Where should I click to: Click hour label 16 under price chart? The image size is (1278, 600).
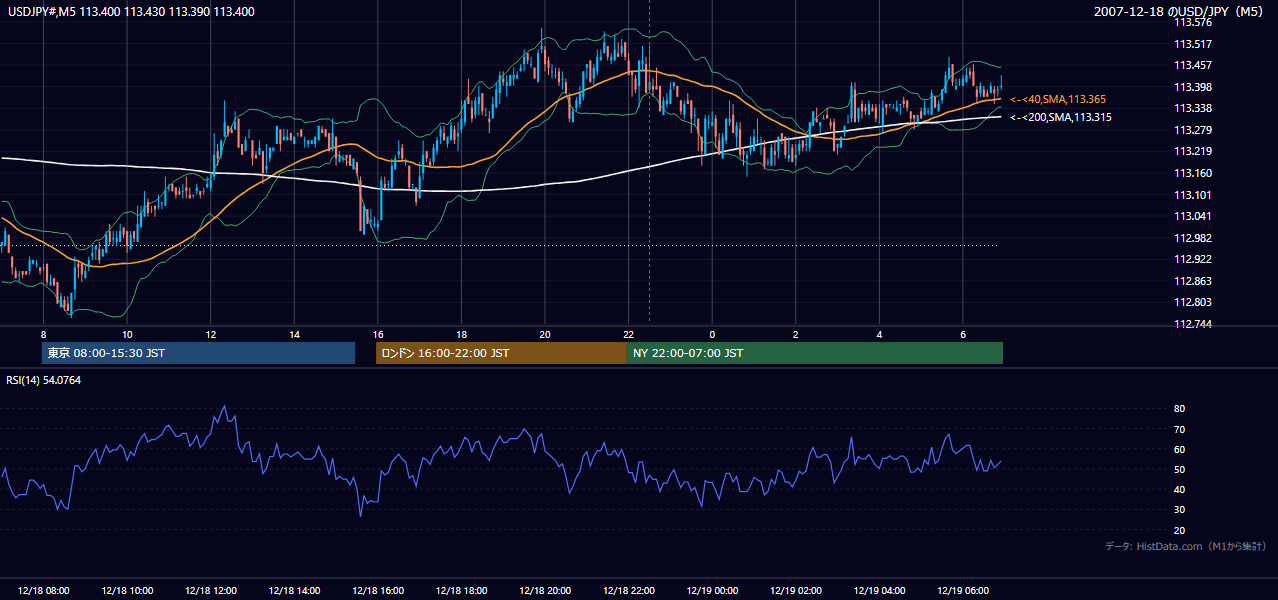[378, 334]
